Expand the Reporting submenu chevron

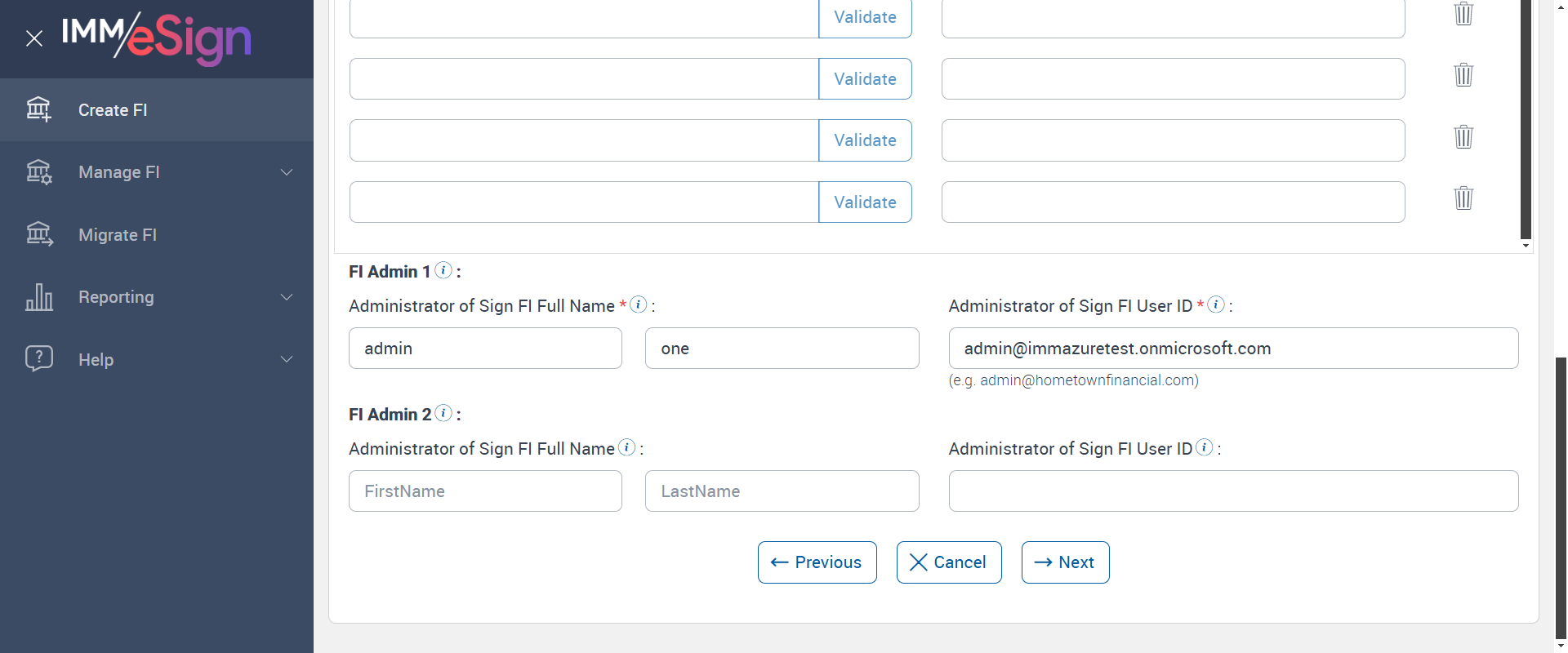pos(287,297)
